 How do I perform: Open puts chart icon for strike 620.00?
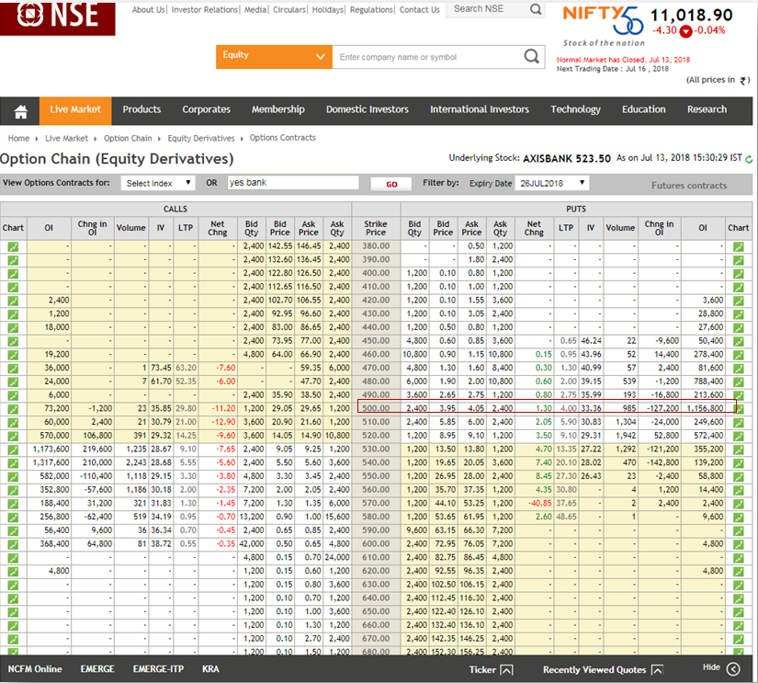(738, 571)
